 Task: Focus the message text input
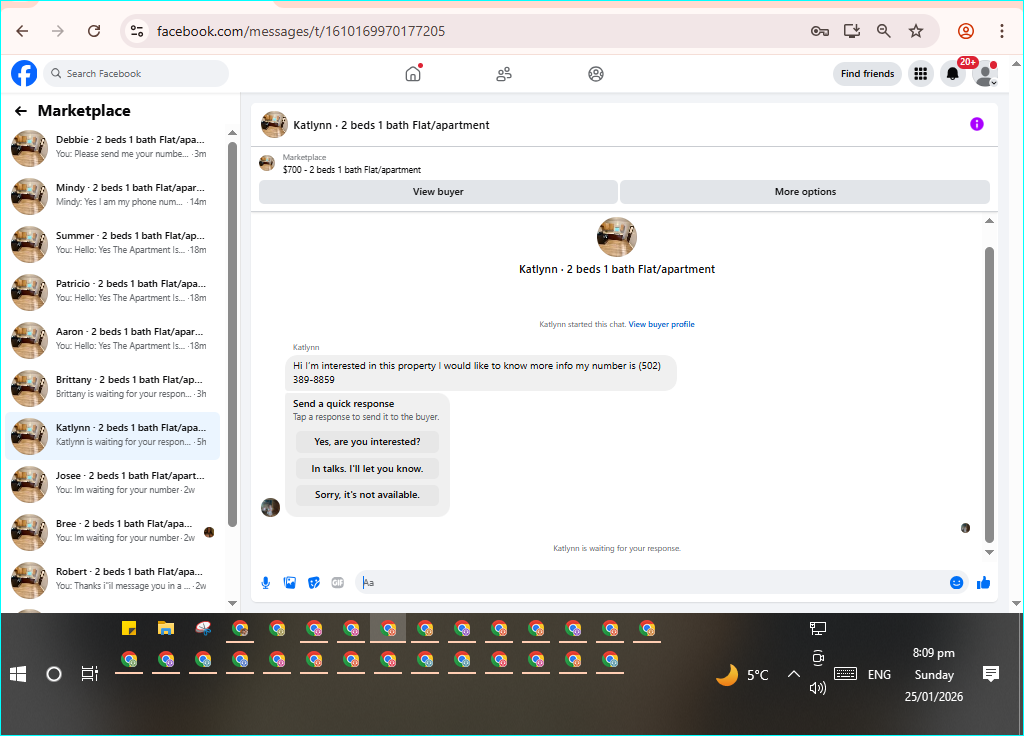click(653, 583)
